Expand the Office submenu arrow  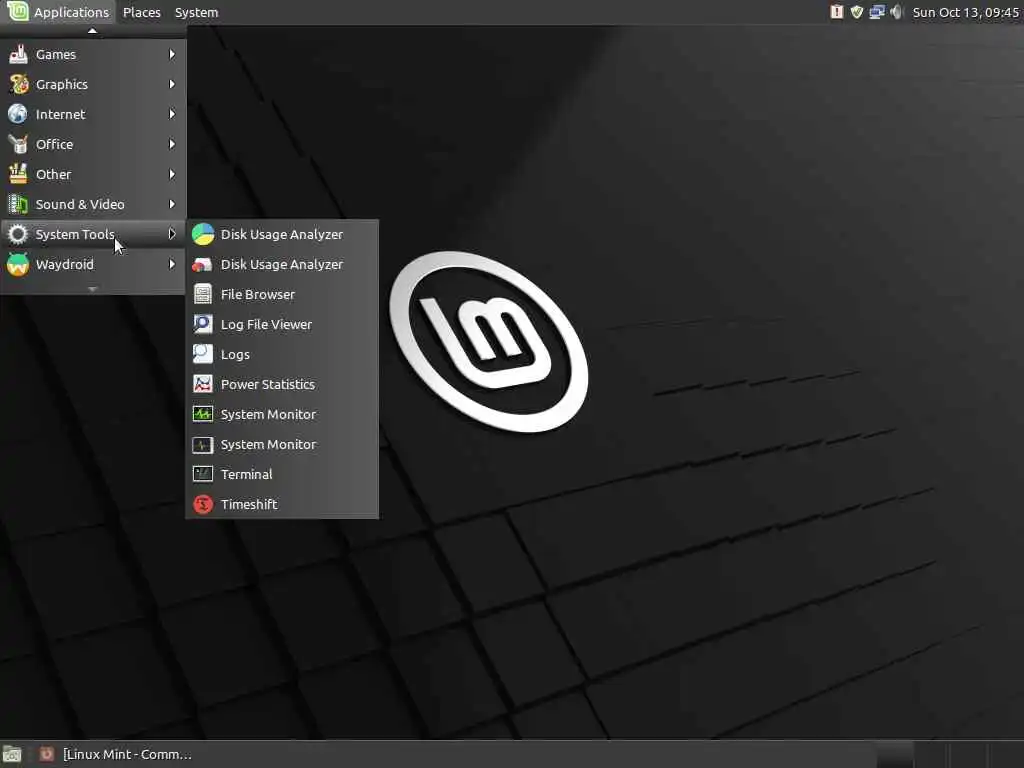[172, 144]
